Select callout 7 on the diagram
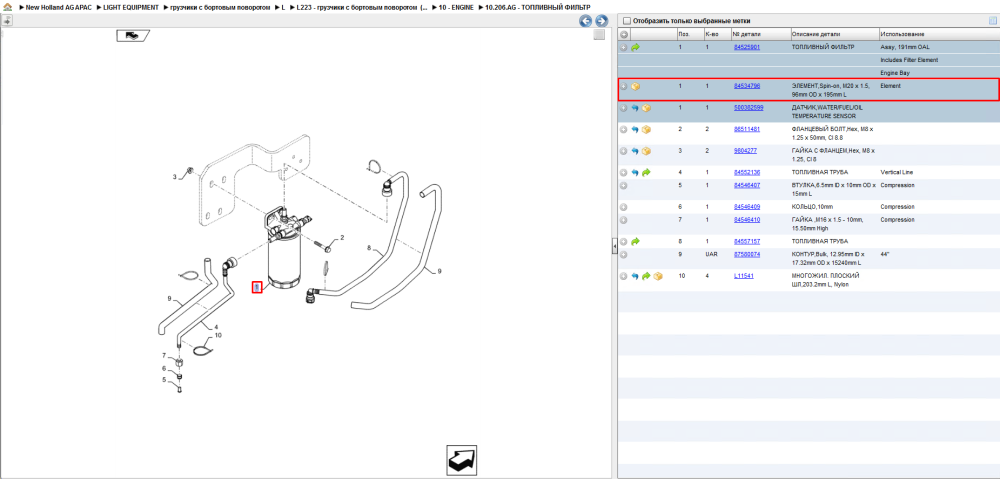 tap(164, 355)
